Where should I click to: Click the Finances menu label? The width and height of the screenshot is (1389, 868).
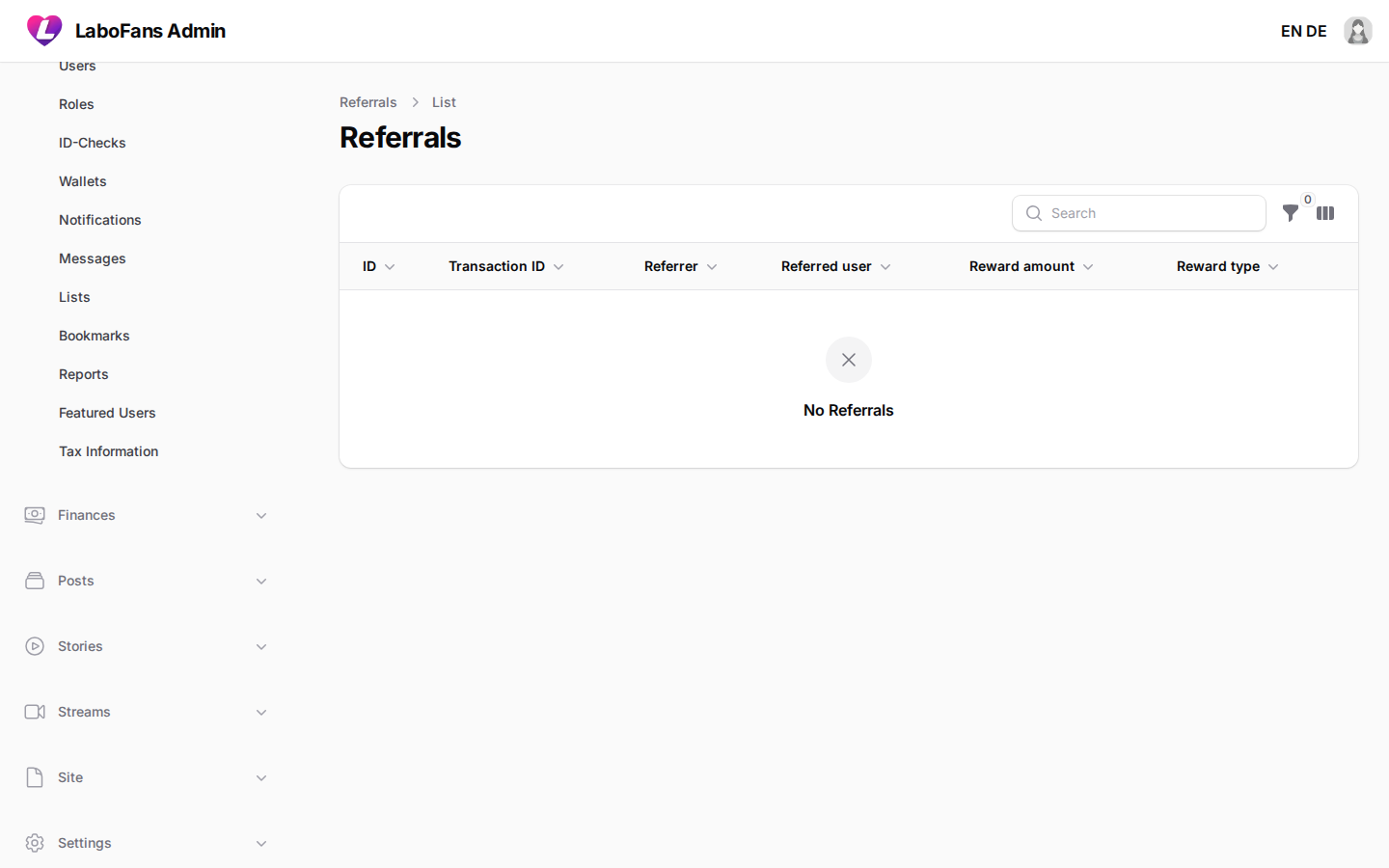point(87,515)
